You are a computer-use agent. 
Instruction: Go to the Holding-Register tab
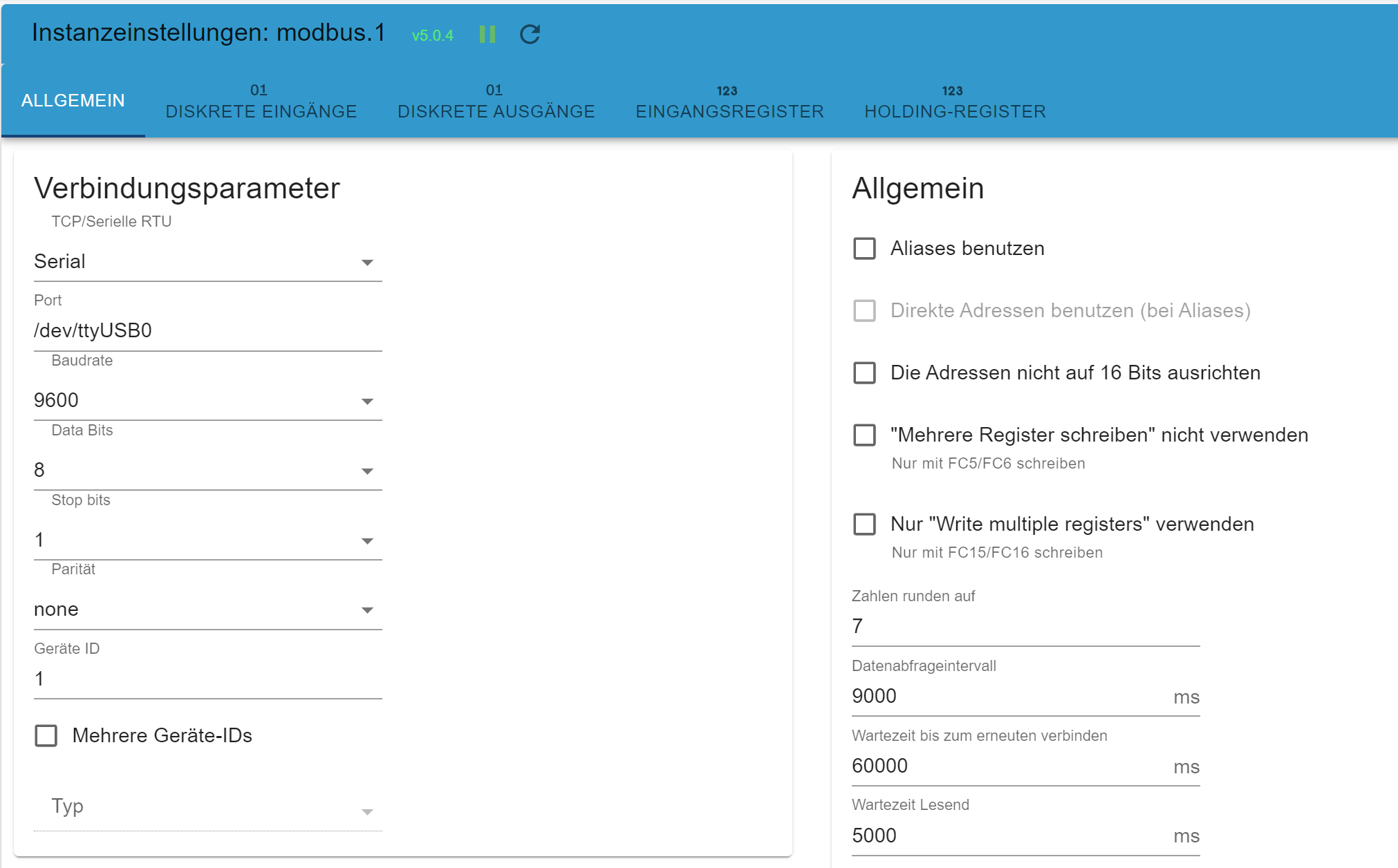[955, 102]
